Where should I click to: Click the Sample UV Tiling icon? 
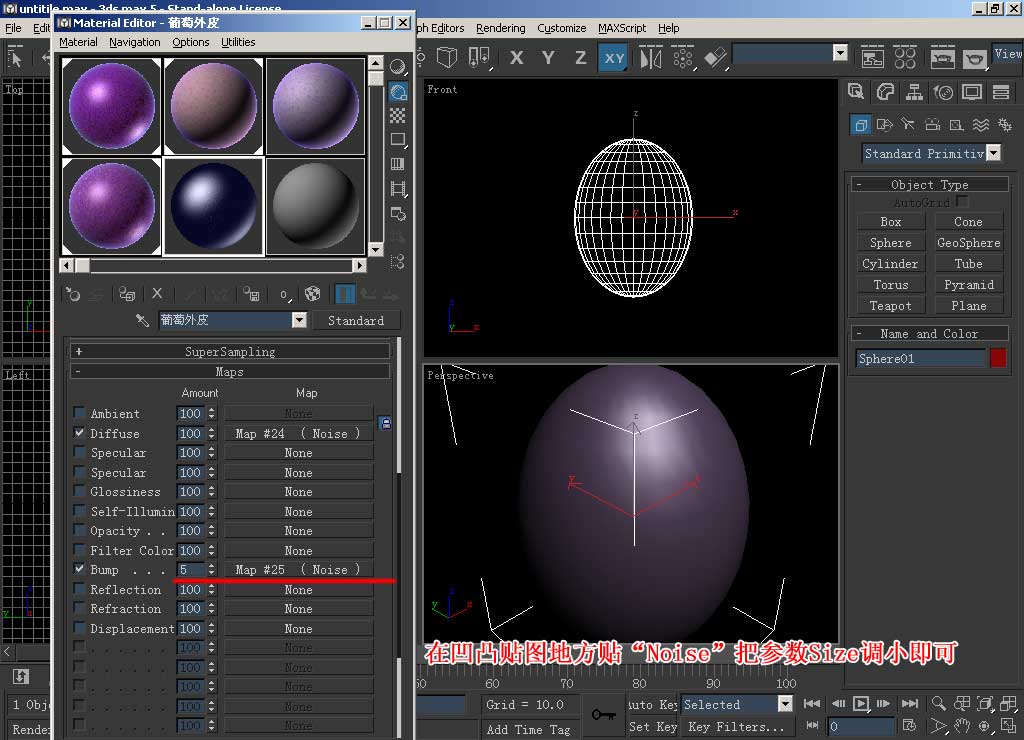point(398,140)
